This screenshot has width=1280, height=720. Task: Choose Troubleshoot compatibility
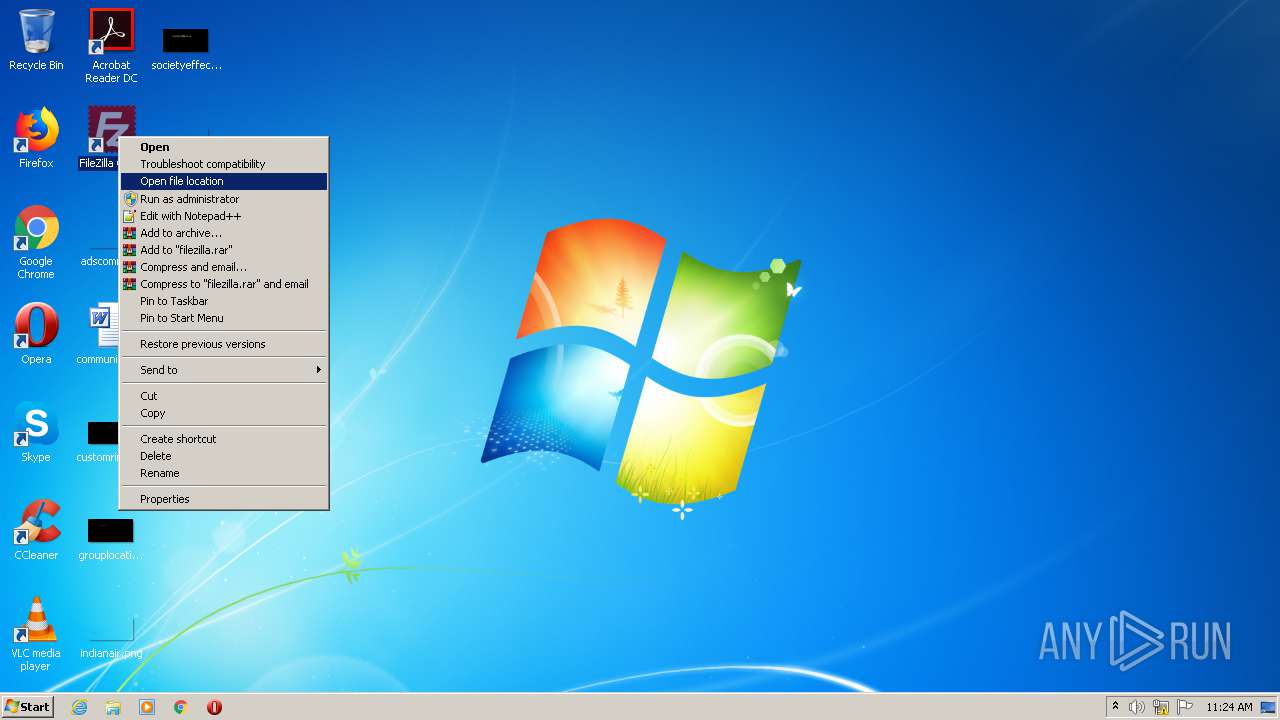tap(224, 164)
